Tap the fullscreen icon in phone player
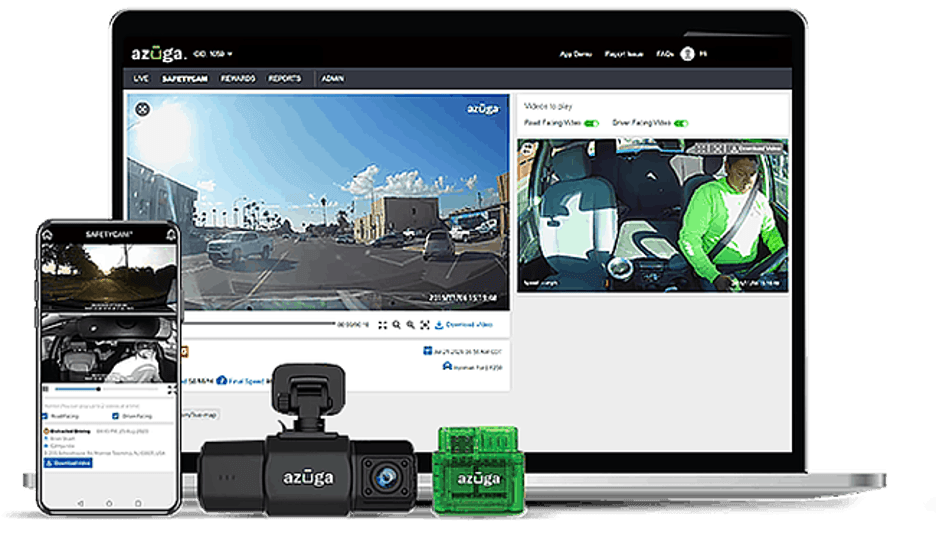This screenshot has height=540, width=936. (x=171, y=389)
